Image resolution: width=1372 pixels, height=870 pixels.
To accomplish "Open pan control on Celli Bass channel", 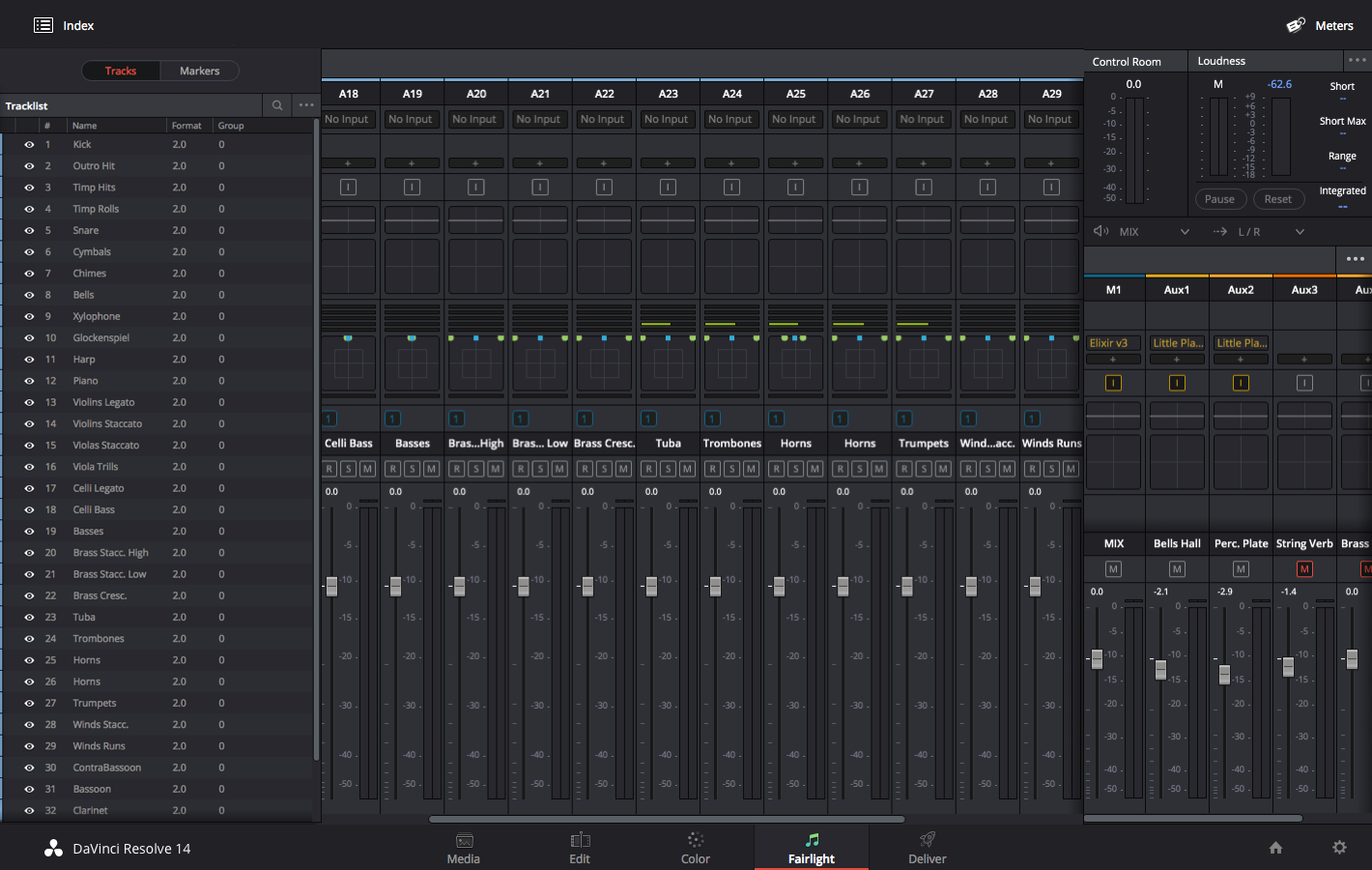I will coord(349,363).
